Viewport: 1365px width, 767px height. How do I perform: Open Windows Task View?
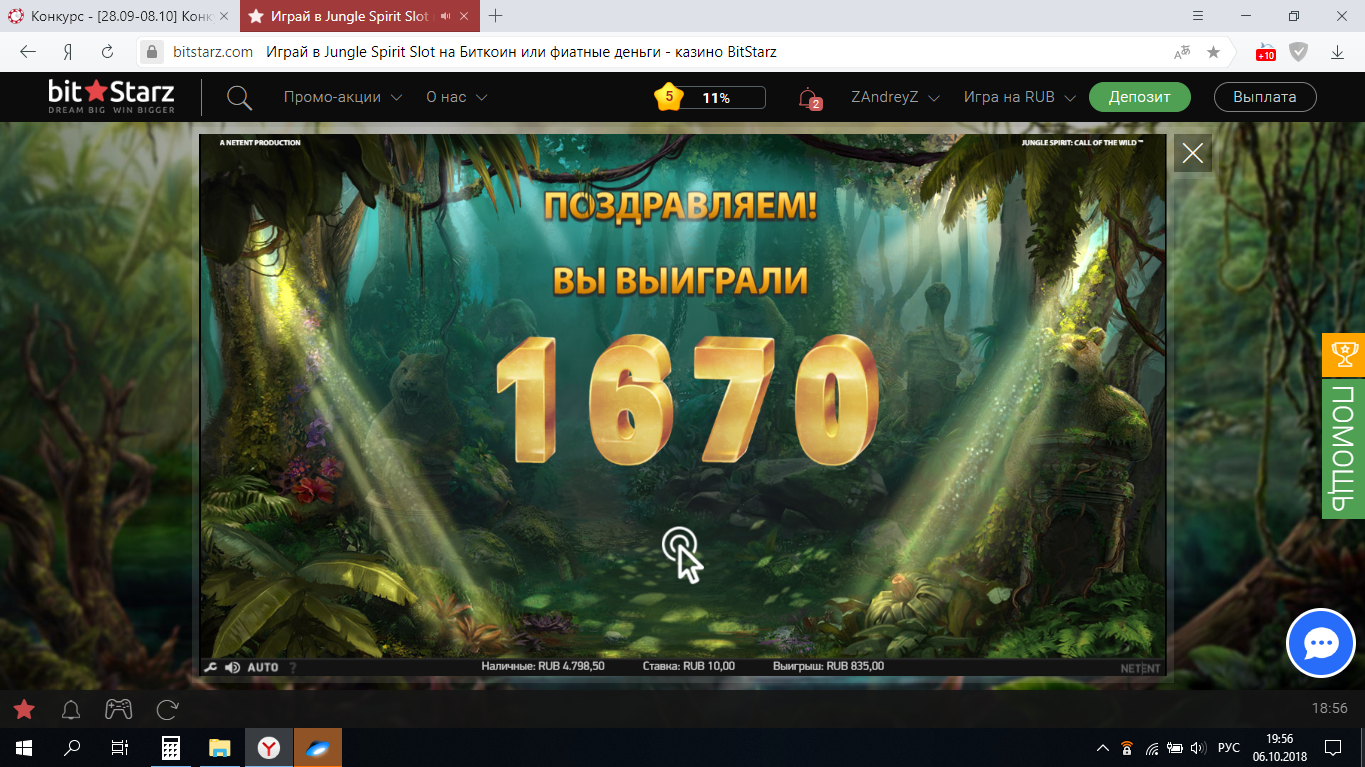[119, 747]
